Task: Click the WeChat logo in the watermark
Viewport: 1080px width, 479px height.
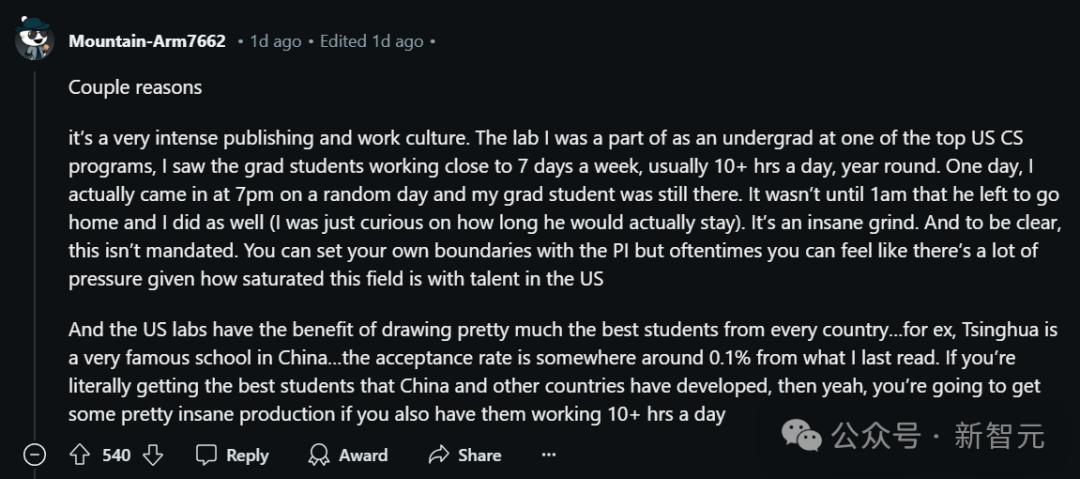Action: tap(800, 436)
